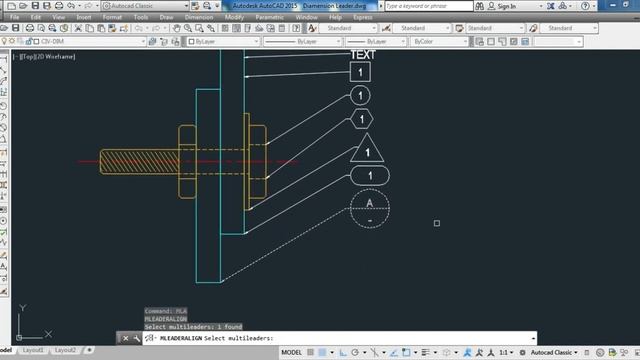This screenshot has height=360, width=640.
Task: Click the Help question mark toolbar icon
Action: [x=296, y=28]
